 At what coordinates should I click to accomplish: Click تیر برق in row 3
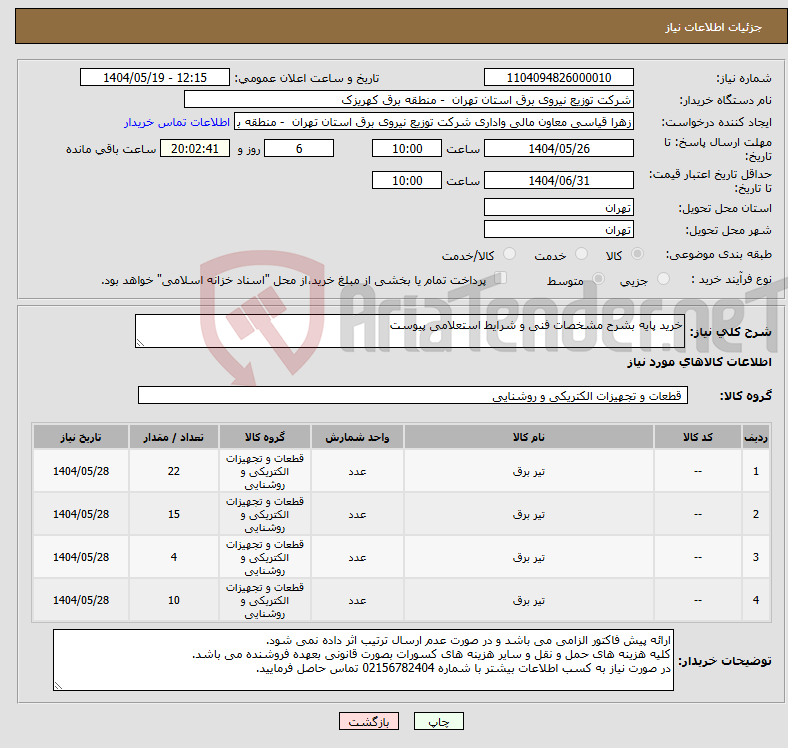point(529,557)
